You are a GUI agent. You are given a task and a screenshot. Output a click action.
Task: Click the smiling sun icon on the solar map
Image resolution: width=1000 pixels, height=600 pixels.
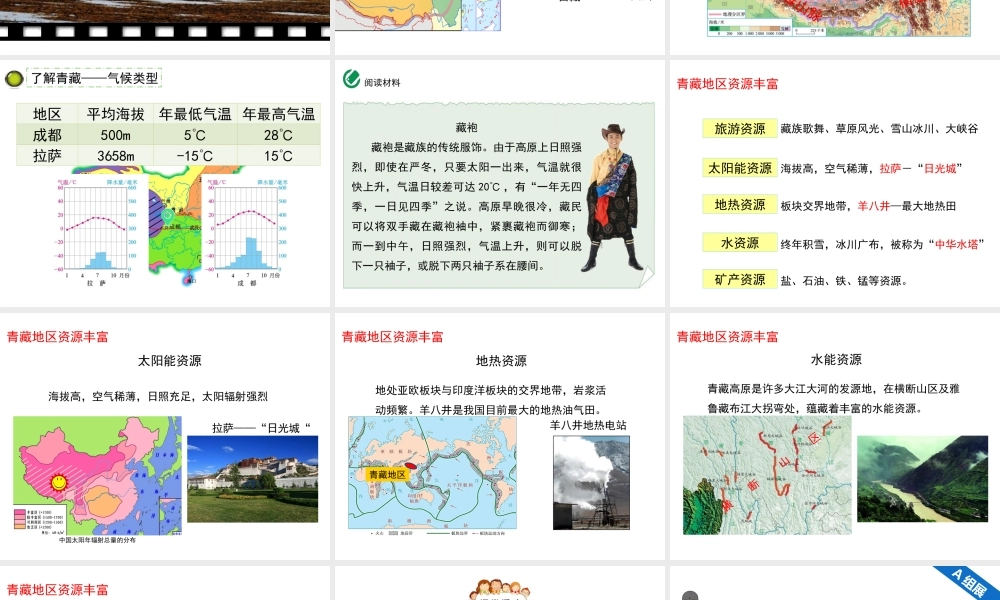tap(59, 482)
